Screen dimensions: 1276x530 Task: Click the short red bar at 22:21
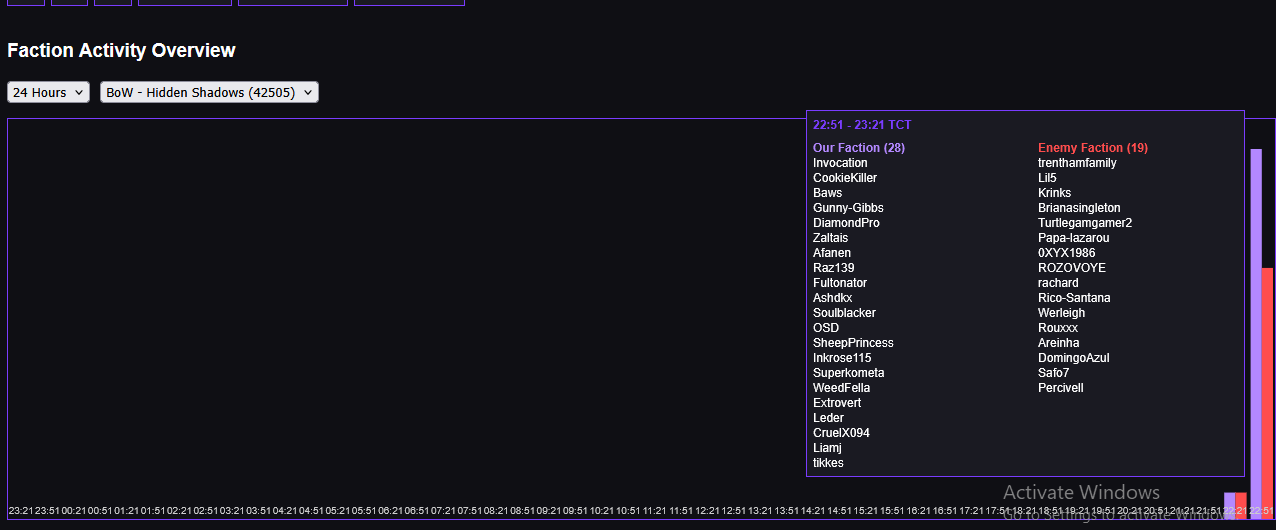(x=1241, y=505)
